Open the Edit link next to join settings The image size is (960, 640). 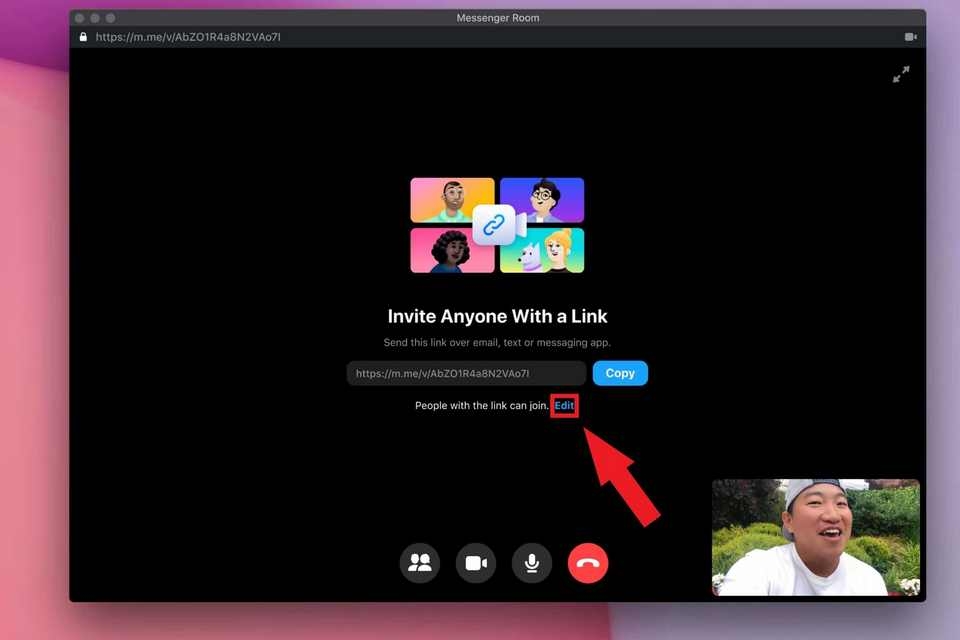coord(564,405)
